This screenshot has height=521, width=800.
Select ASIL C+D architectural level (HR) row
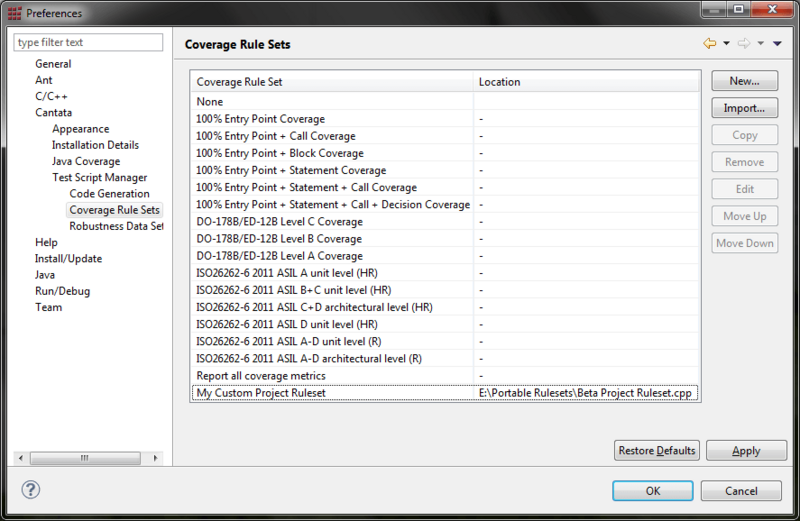[445, 307]
